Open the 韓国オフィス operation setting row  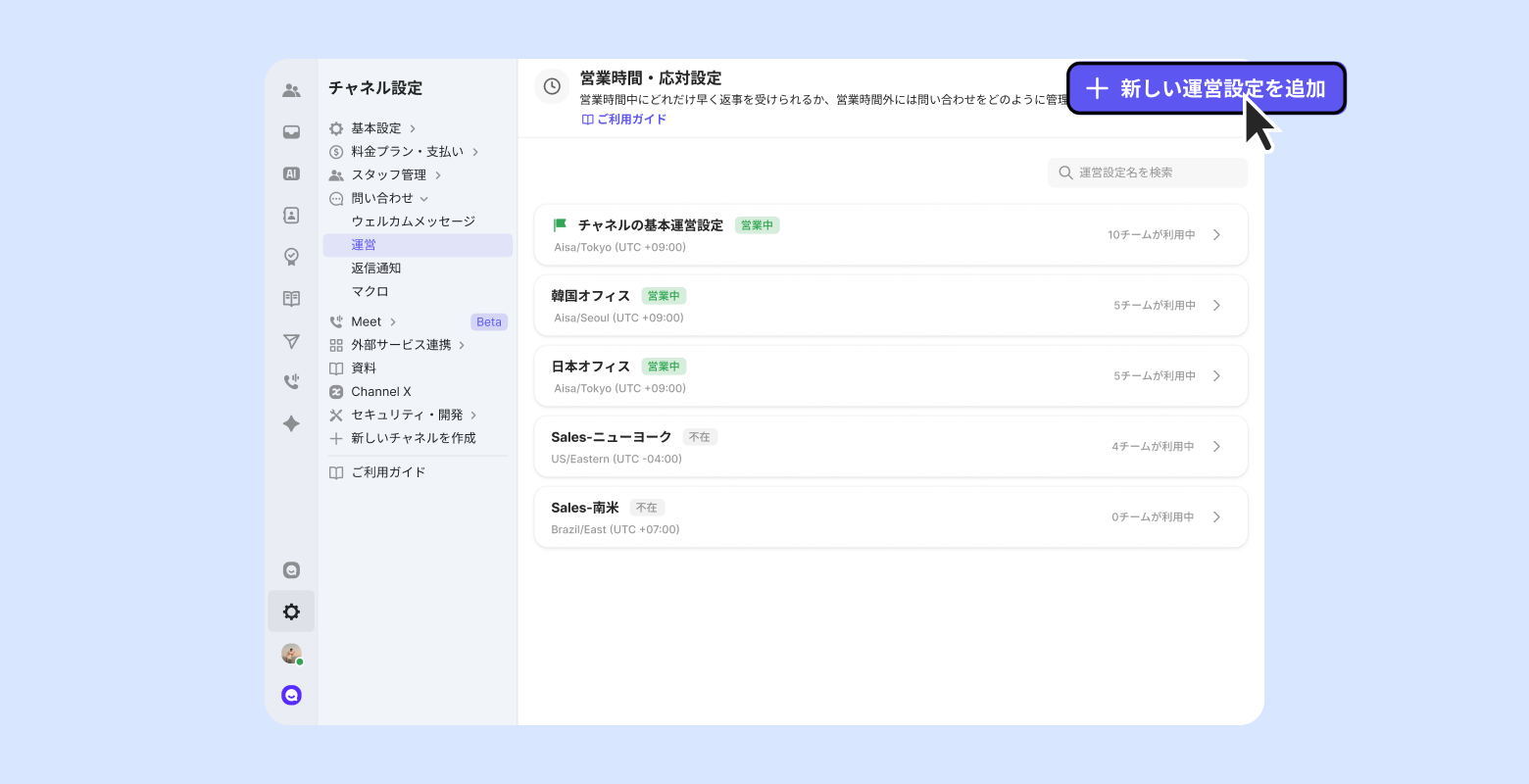pyautogui.click(x=890, y=306)
